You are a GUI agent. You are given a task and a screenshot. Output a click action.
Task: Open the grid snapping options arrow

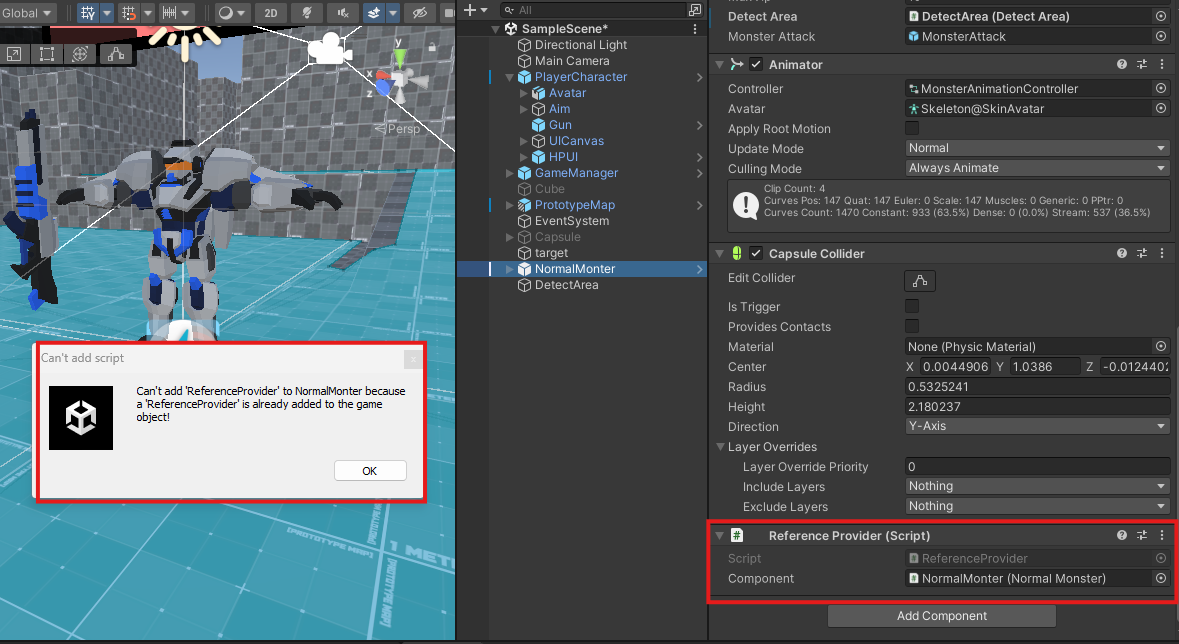click(148, 13)
